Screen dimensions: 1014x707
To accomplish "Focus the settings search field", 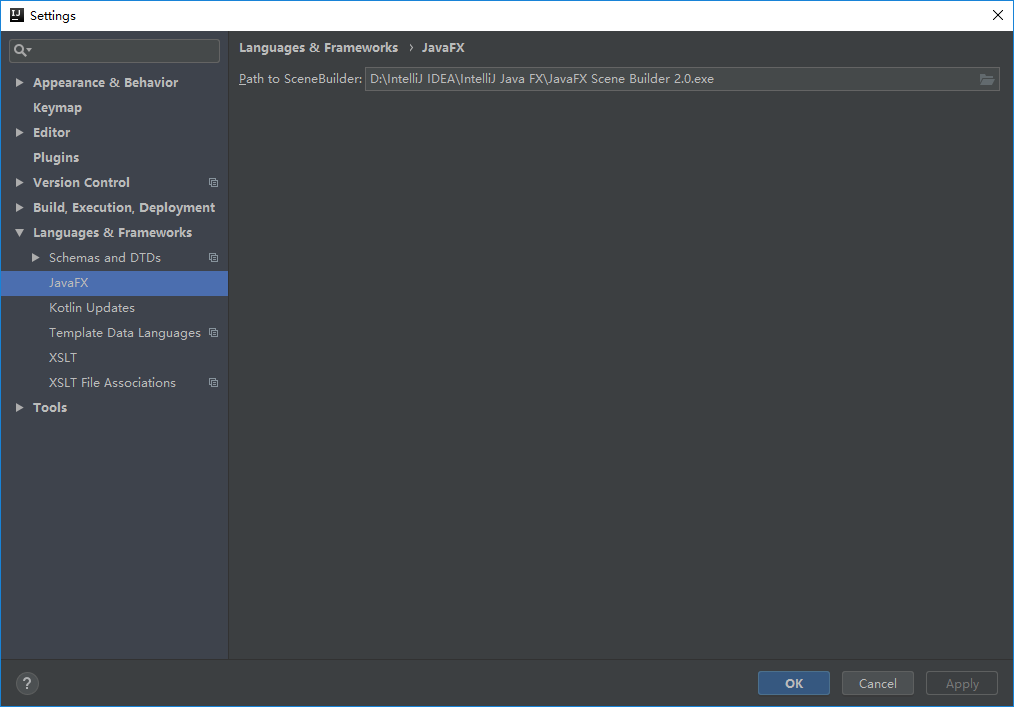I will point(114,50).
